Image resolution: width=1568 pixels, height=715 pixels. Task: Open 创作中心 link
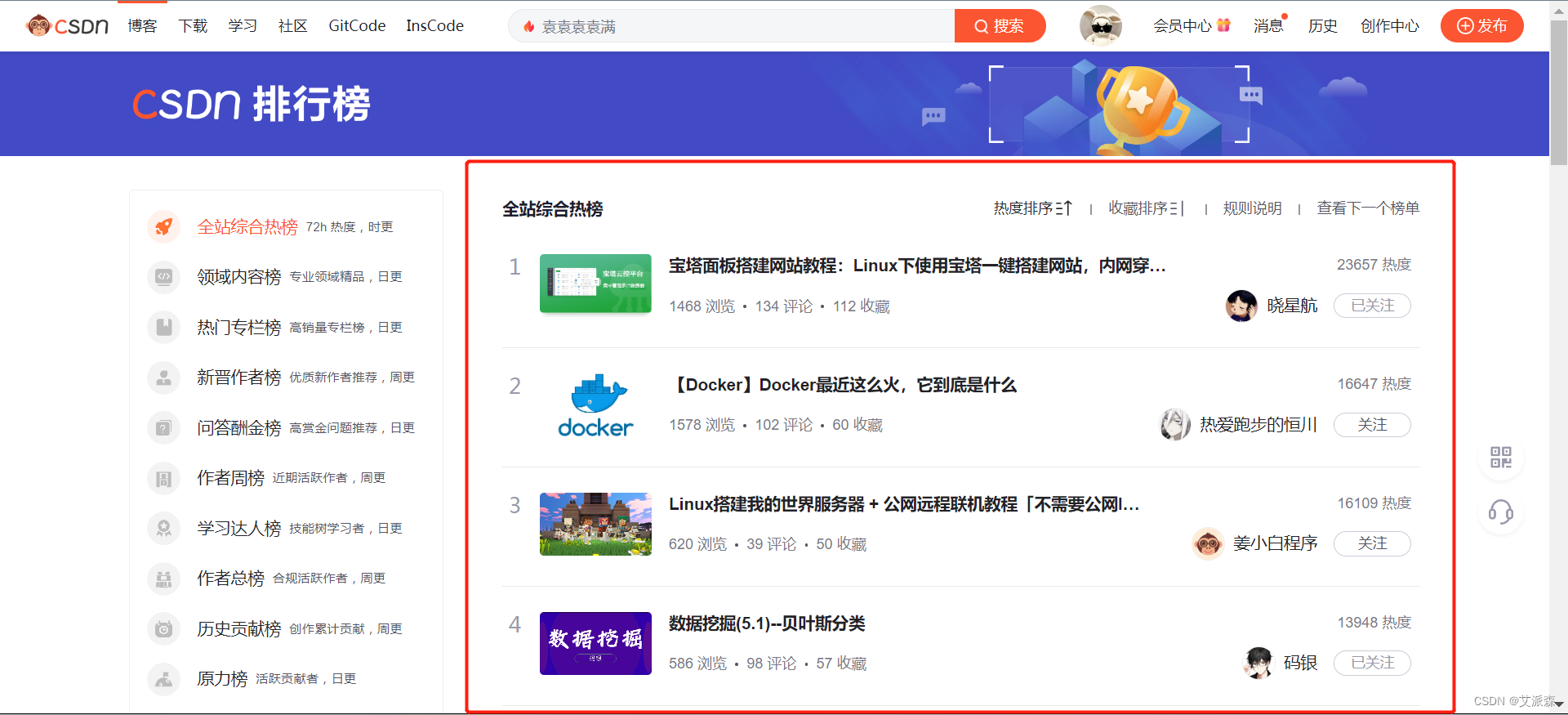click(1389, 26)
